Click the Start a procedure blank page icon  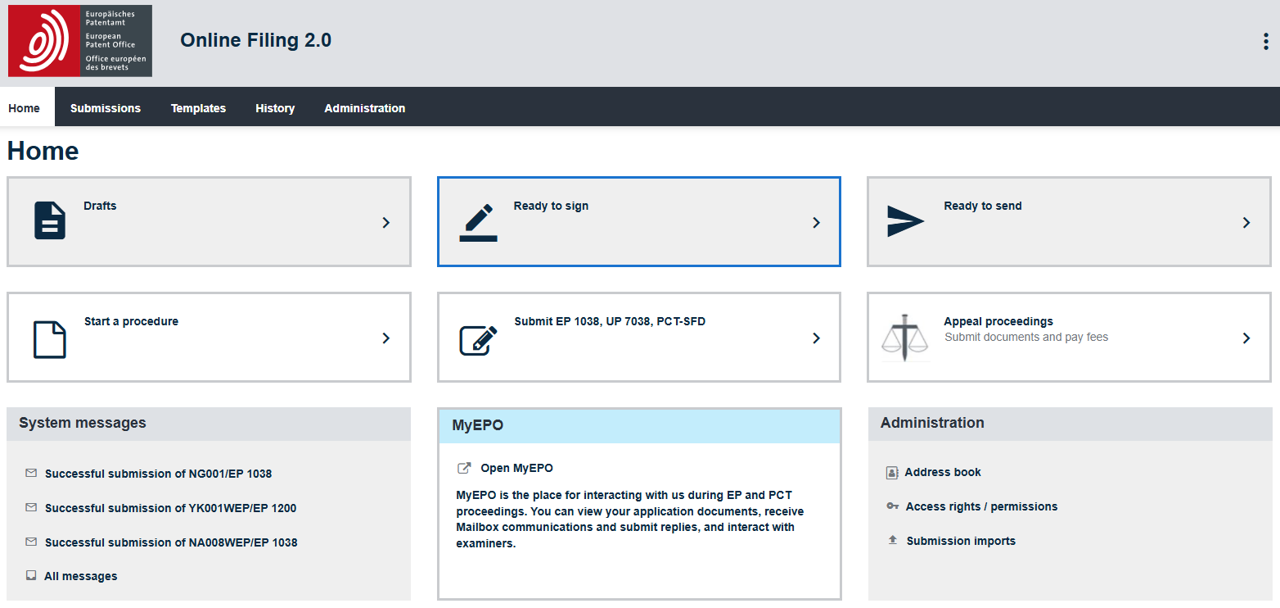[x=50, y=339]
